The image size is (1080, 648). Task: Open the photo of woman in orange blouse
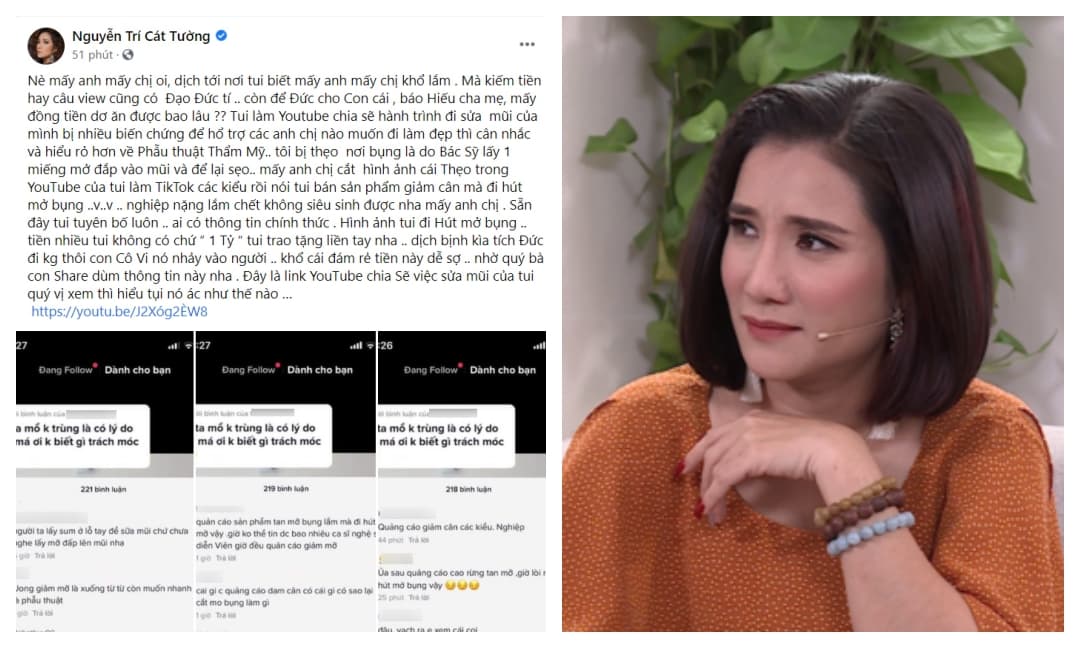(x=813, y=324)
